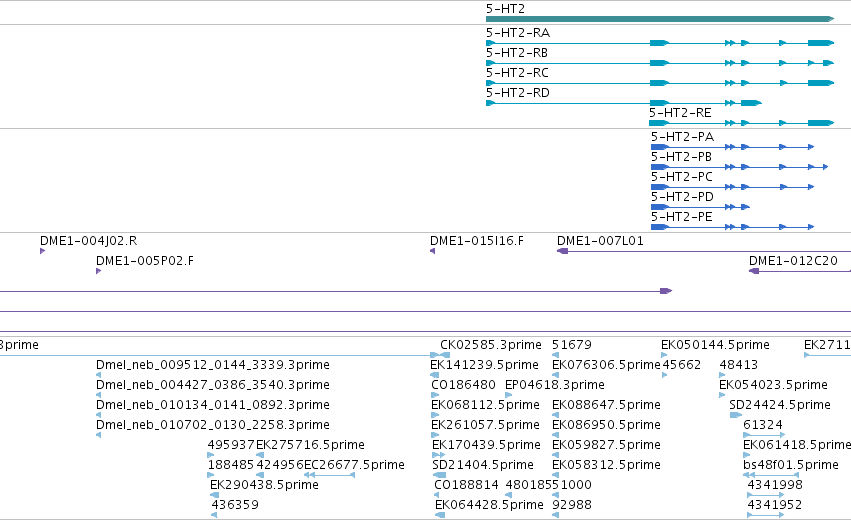Screen dimensions: 851x520
Task: Click the 436359 feature label
Action: click(x=235, y=505)
